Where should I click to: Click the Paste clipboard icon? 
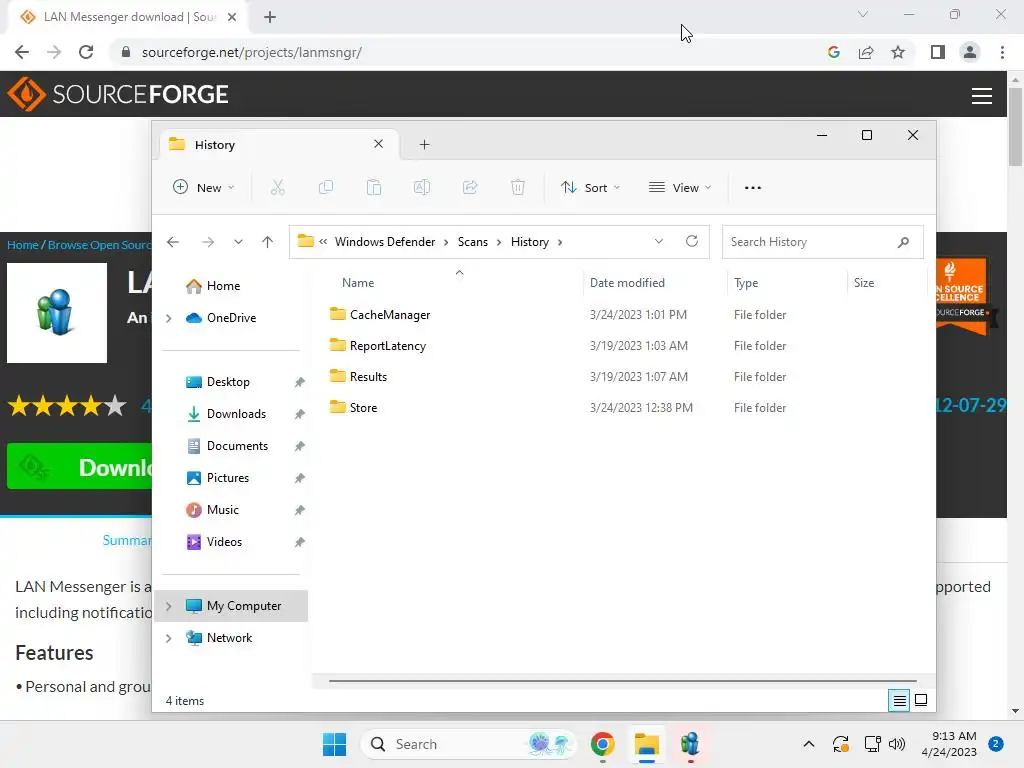coord(374,187)
